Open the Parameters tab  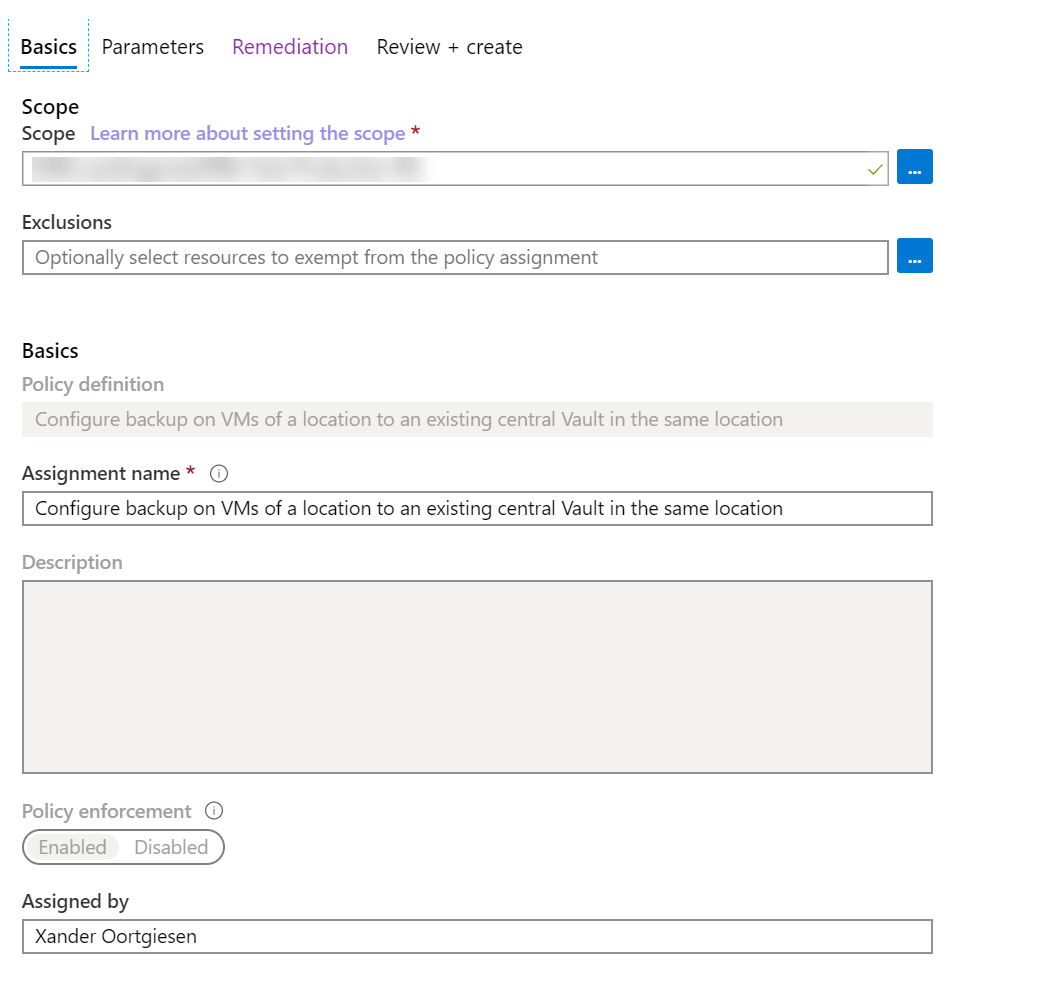tap(152, 47)
